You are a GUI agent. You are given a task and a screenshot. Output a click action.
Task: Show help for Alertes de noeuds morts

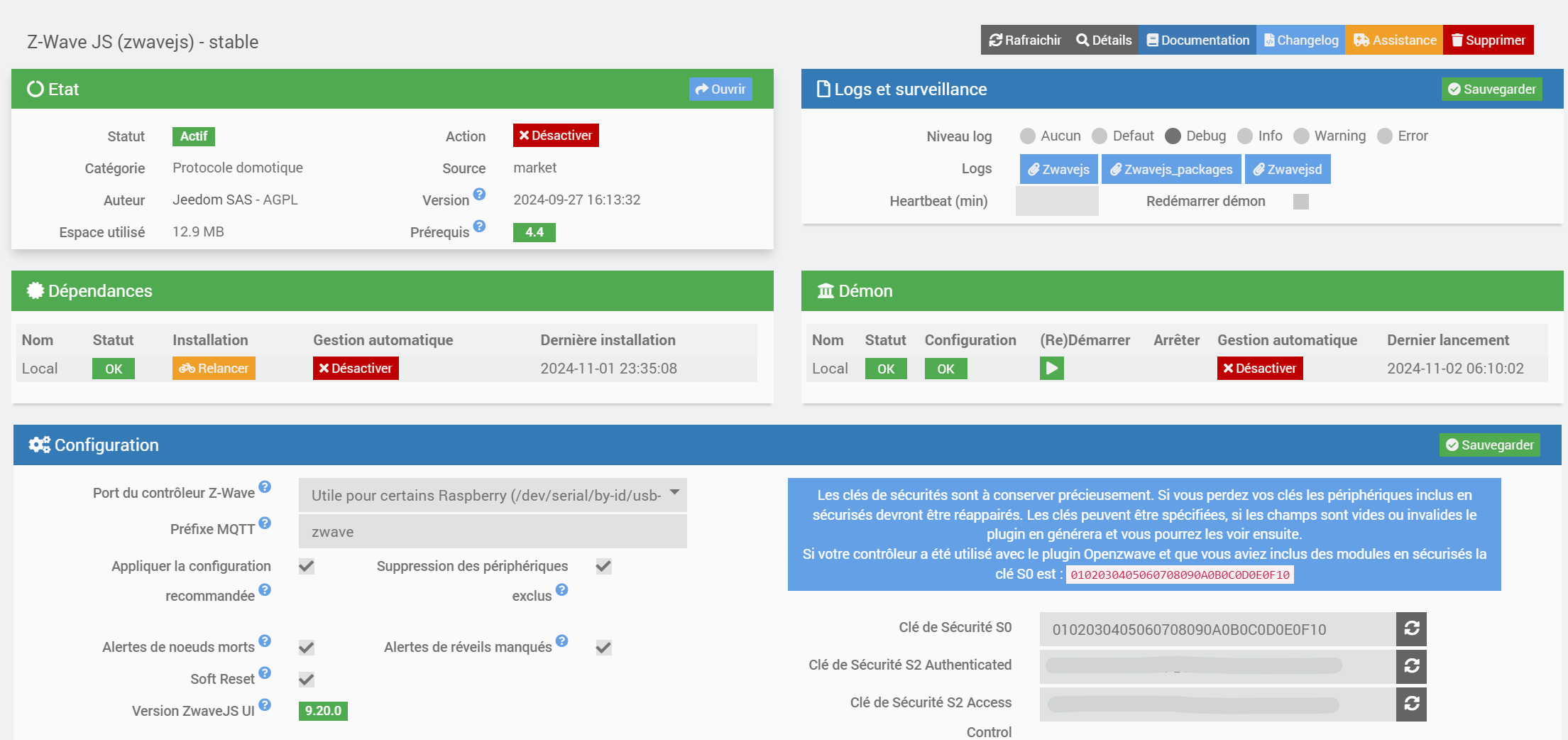pos(265,641)
